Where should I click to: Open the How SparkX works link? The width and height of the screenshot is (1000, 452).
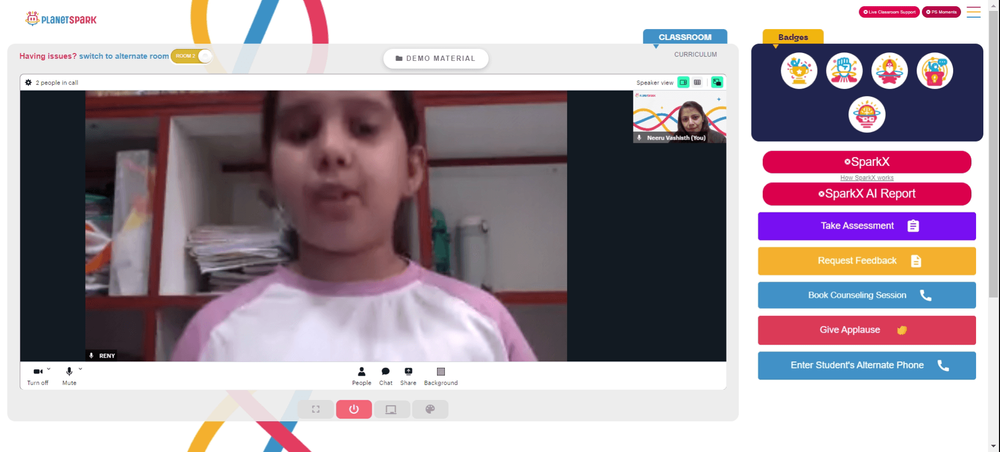[x=867, y=178]
